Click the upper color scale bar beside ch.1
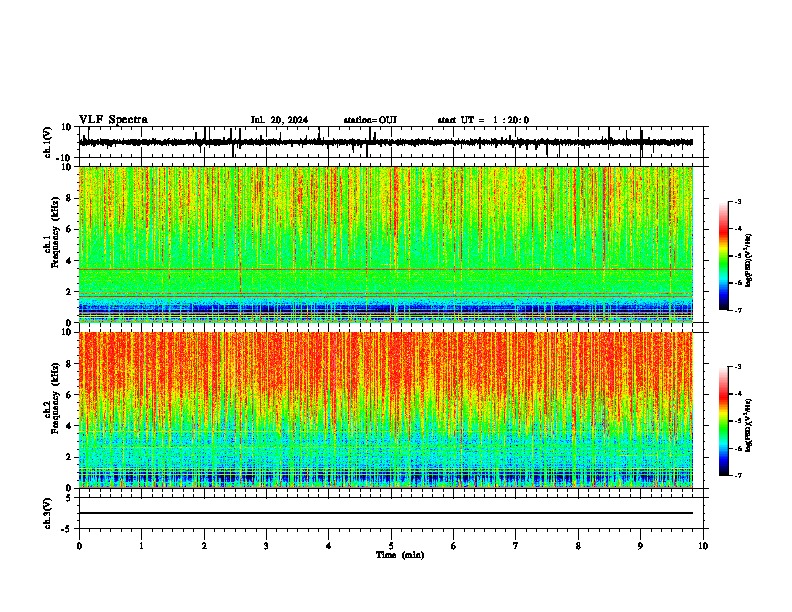 [724, 256]
